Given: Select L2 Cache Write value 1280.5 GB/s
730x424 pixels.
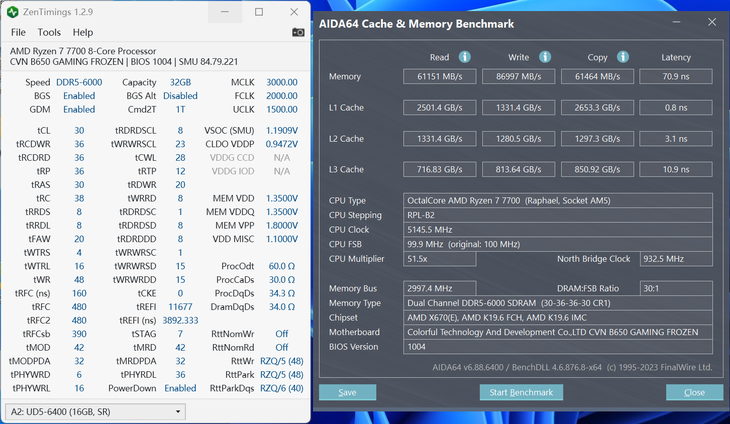Looking at the screenshot, I should [519, 139].
